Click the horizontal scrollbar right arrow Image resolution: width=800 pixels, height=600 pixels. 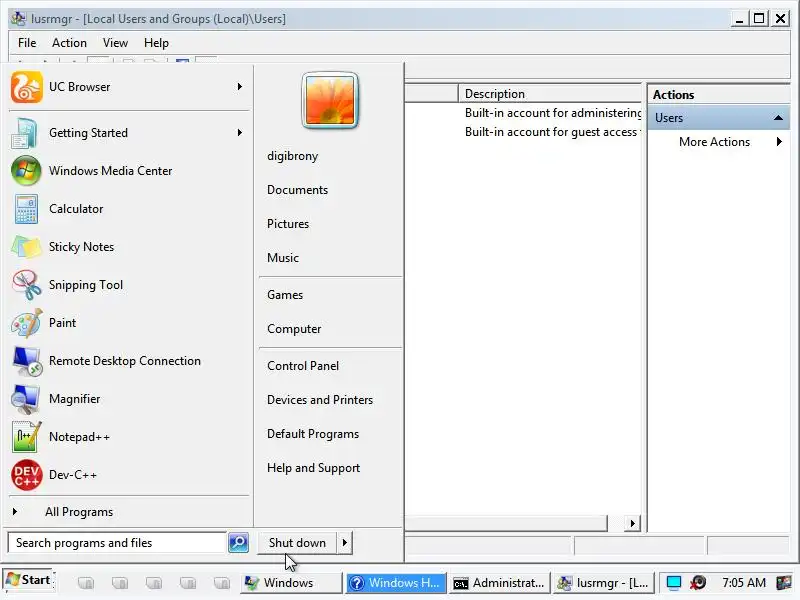pos(633,523)
